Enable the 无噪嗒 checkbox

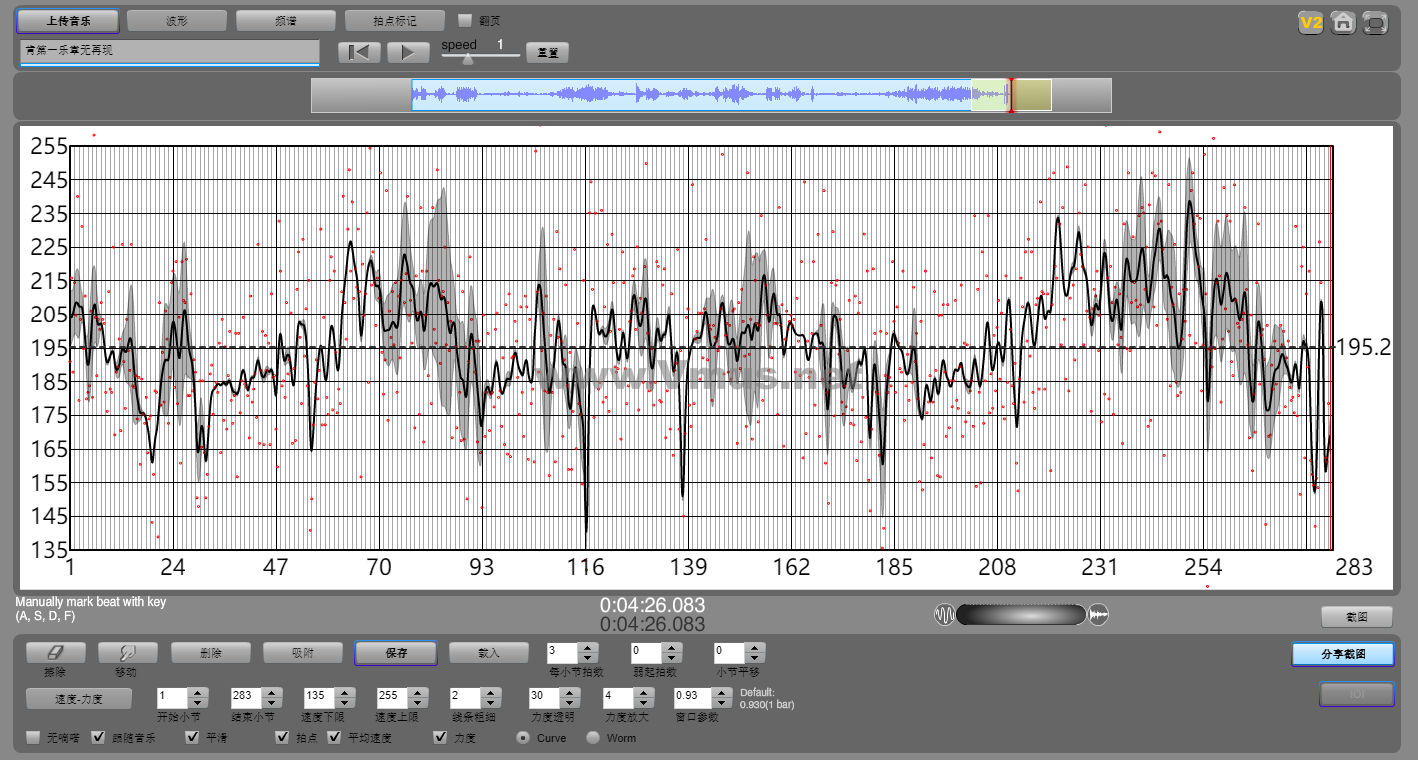point(34,738)
